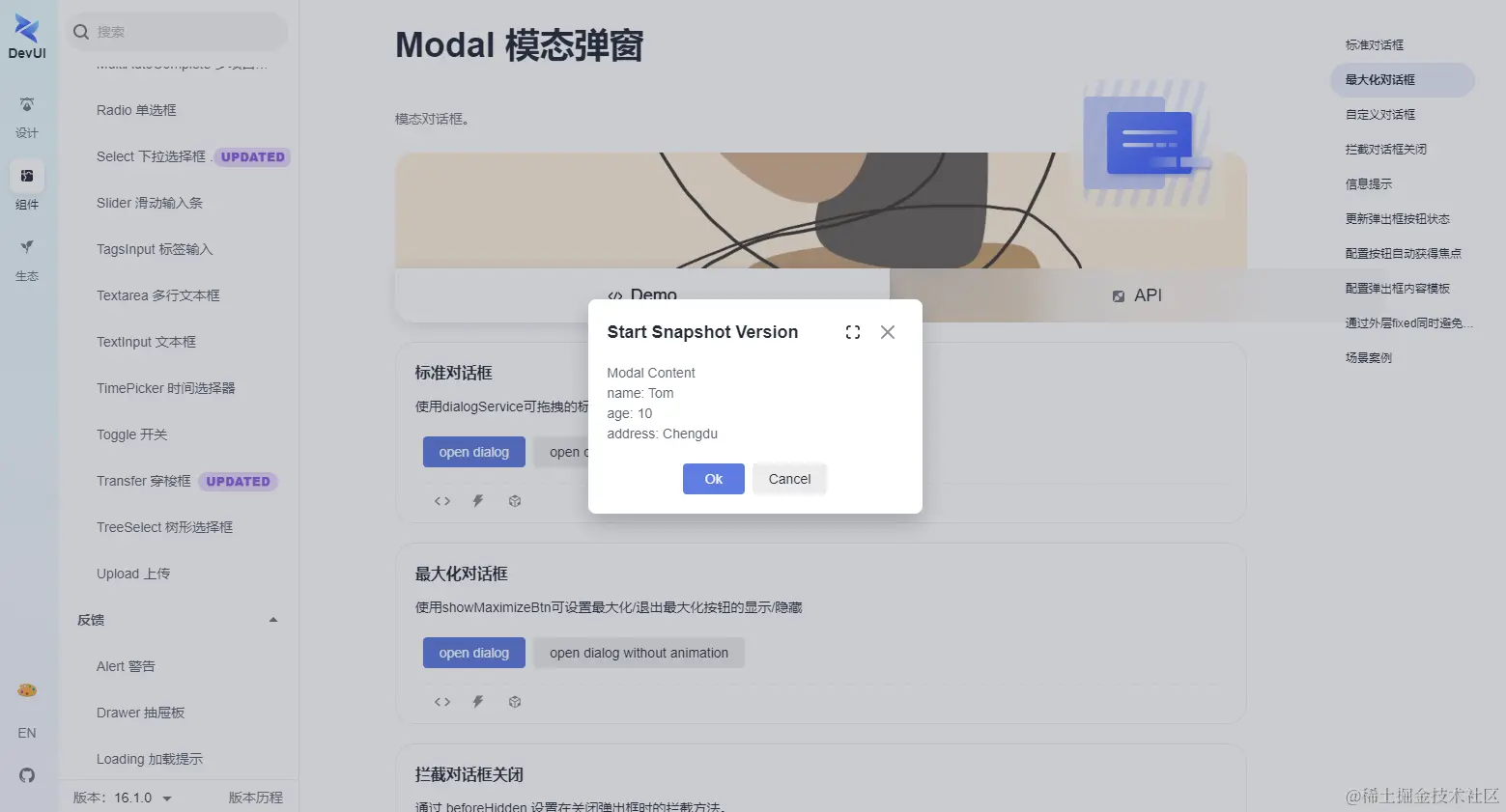Go to Upload 上传 page
Image resolution: width=1506 pixels, height=812 pixels.
click(133, 574)
